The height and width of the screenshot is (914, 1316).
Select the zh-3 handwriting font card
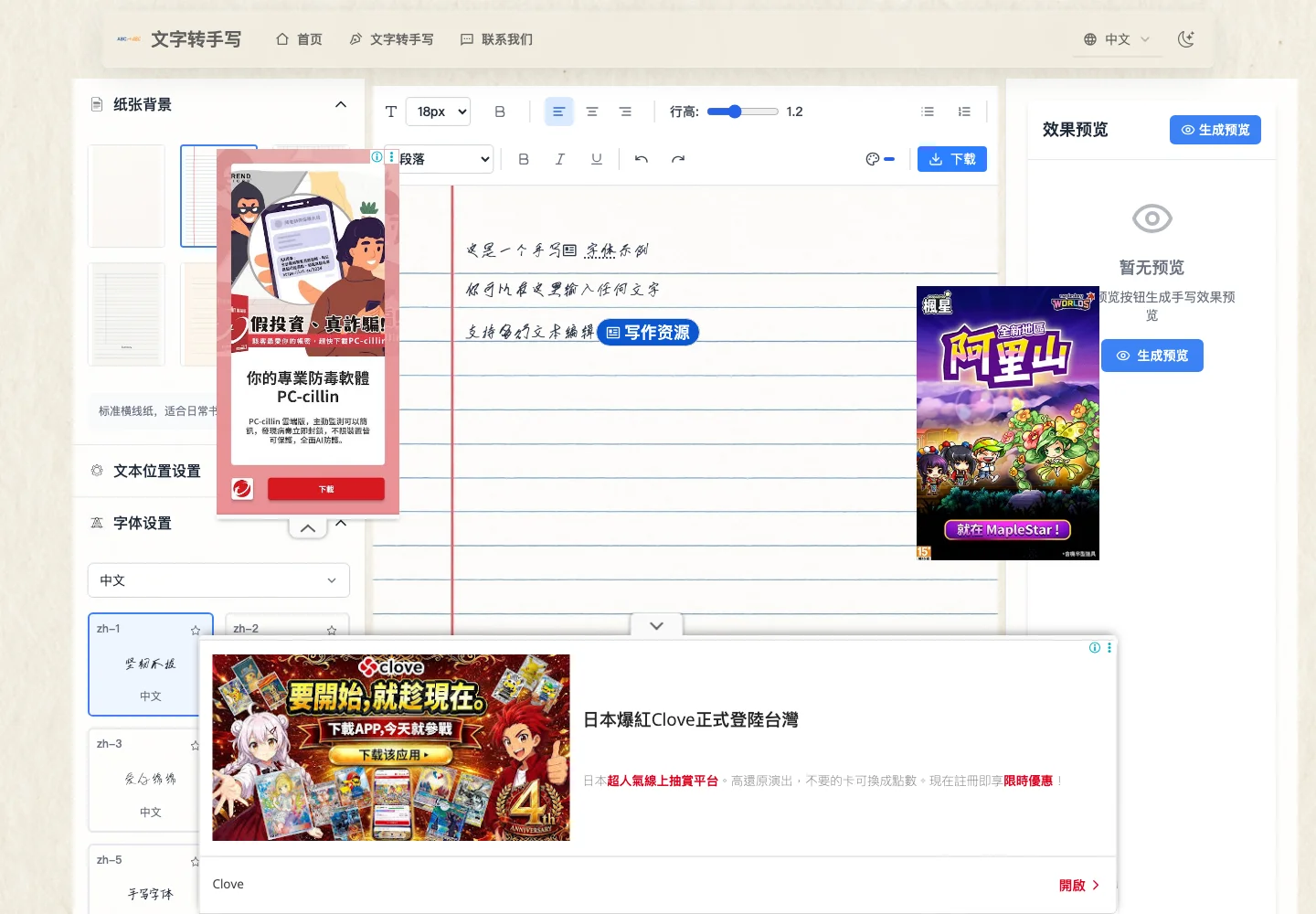point(144,780)
